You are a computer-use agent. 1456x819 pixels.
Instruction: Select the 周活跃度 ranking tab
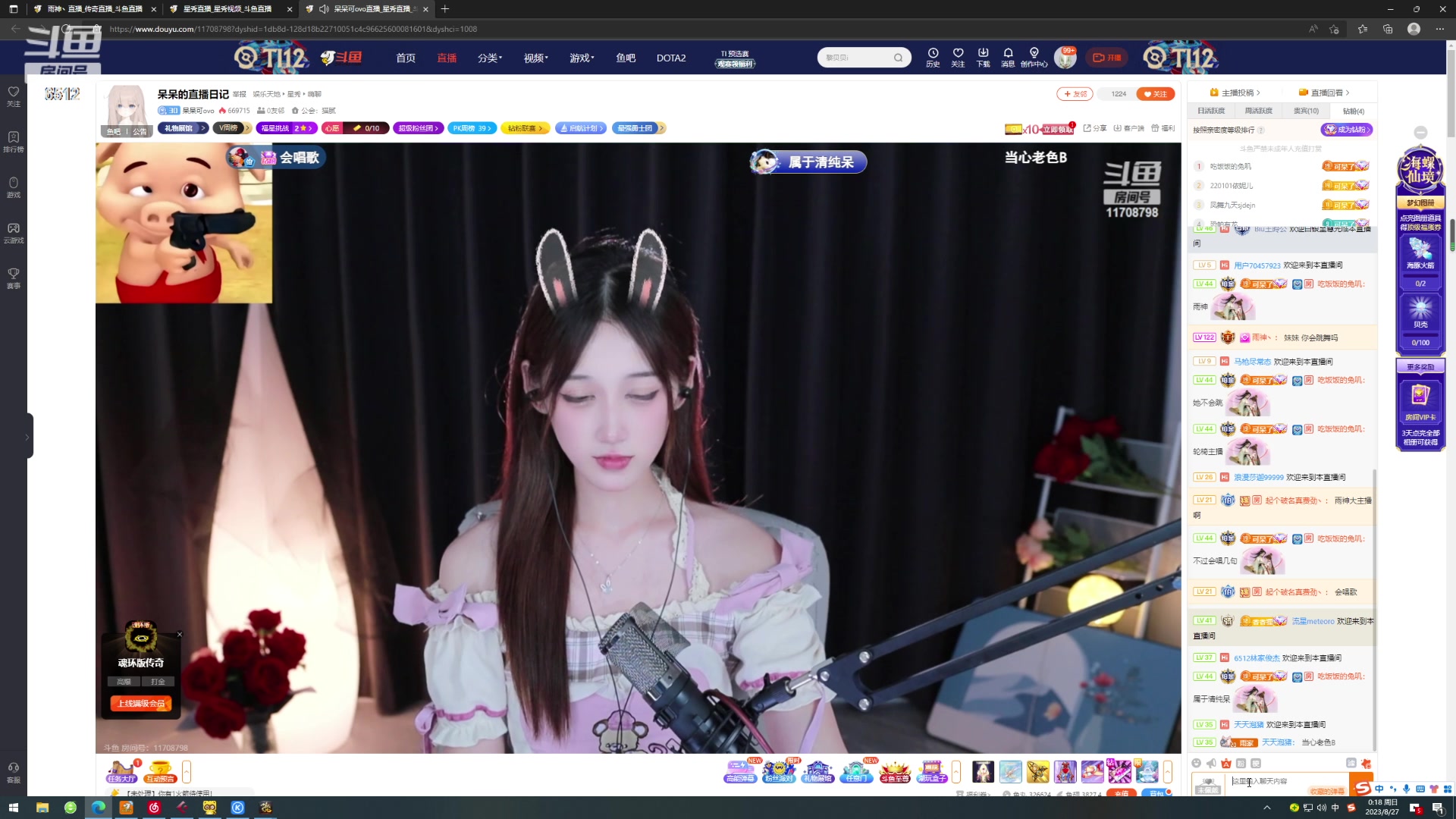(1258, 111)
